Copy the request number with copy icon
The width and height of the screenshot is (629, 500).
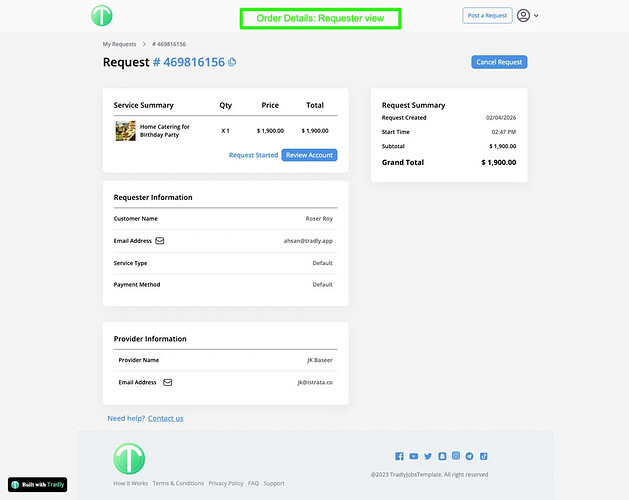pyautogui.click(x=233, y=62)
